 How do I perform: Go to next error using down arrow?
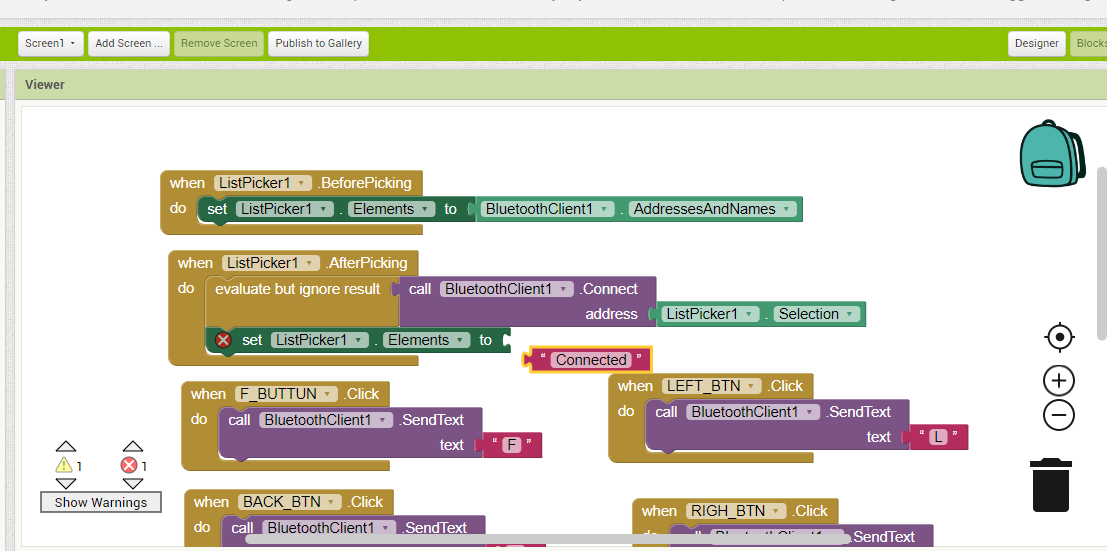point(134,484)
